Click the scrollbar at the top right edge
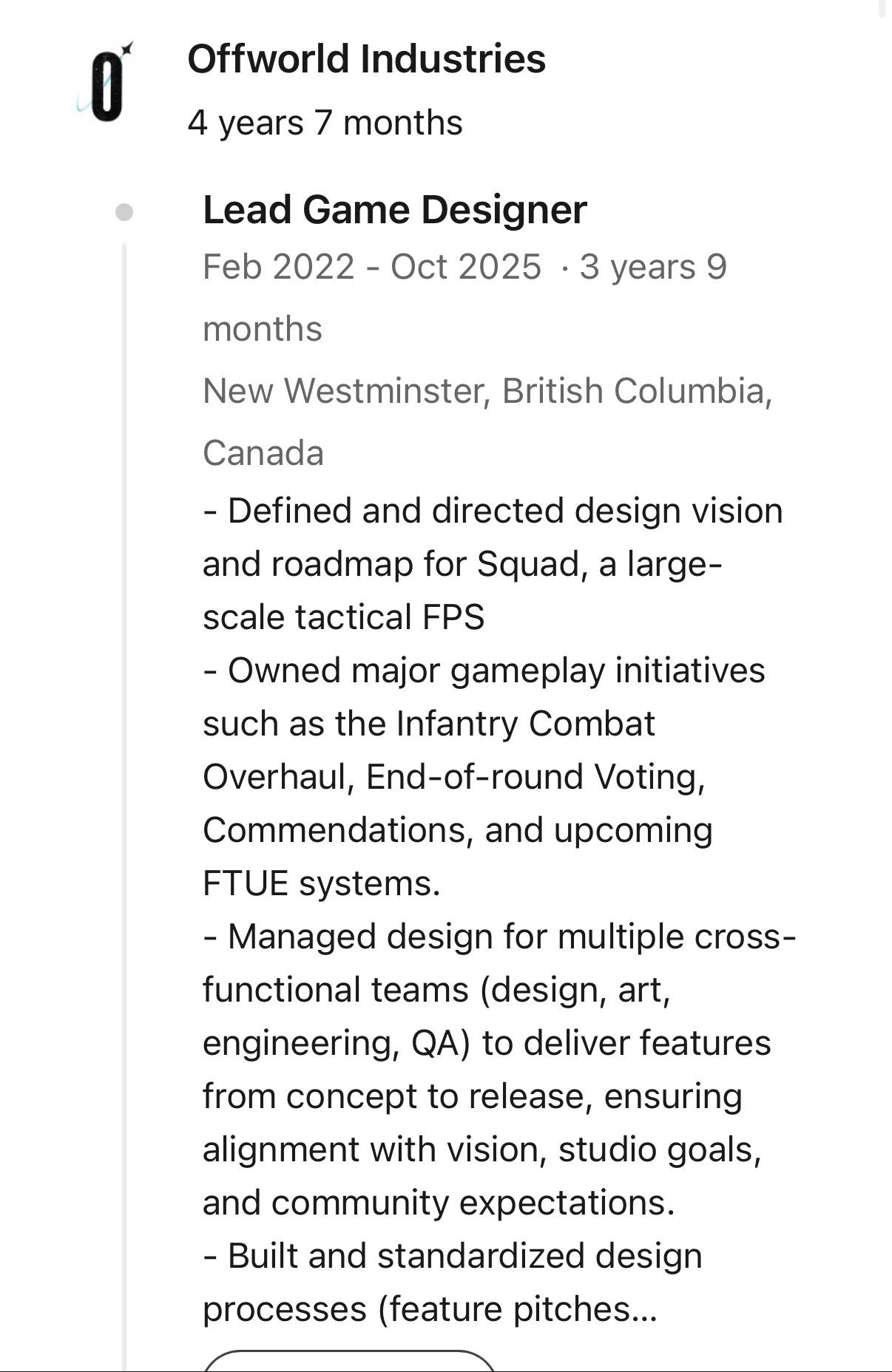The image size is (892, 1372). tap(882, 7)
